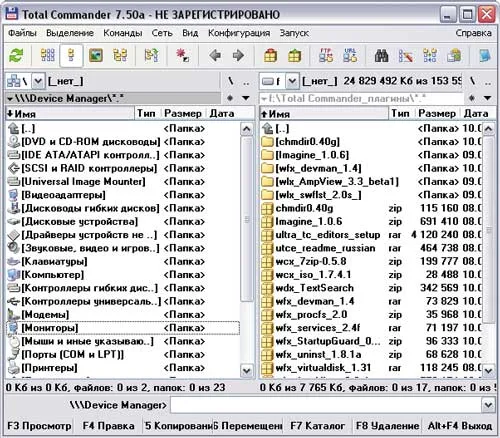The height and width of the screenshot is (438, 500).
Task: Open the Файлы menu
Action: [22, 33]
